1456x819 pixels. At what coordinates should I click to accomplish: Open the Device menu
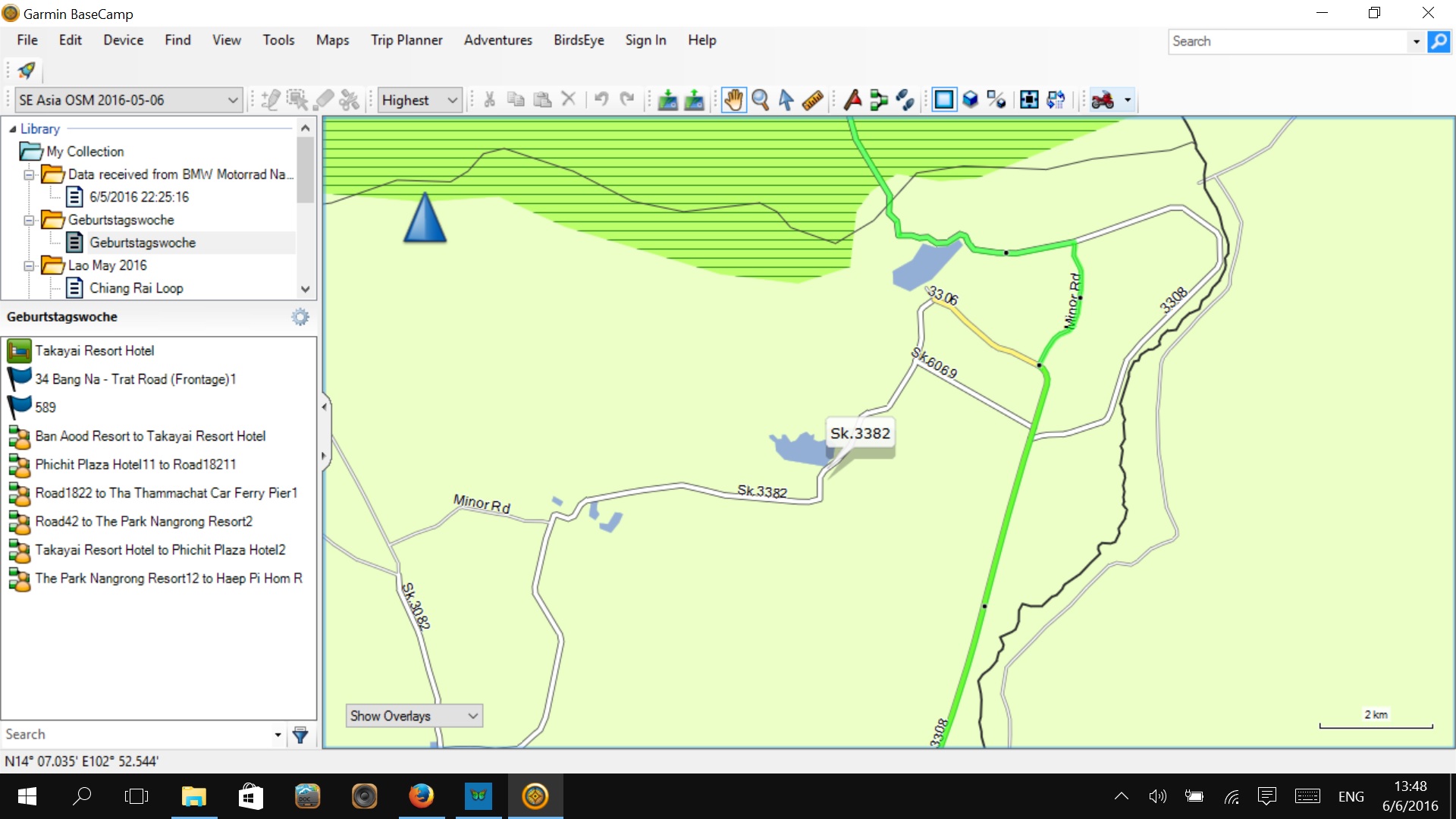tap(124, 40)
